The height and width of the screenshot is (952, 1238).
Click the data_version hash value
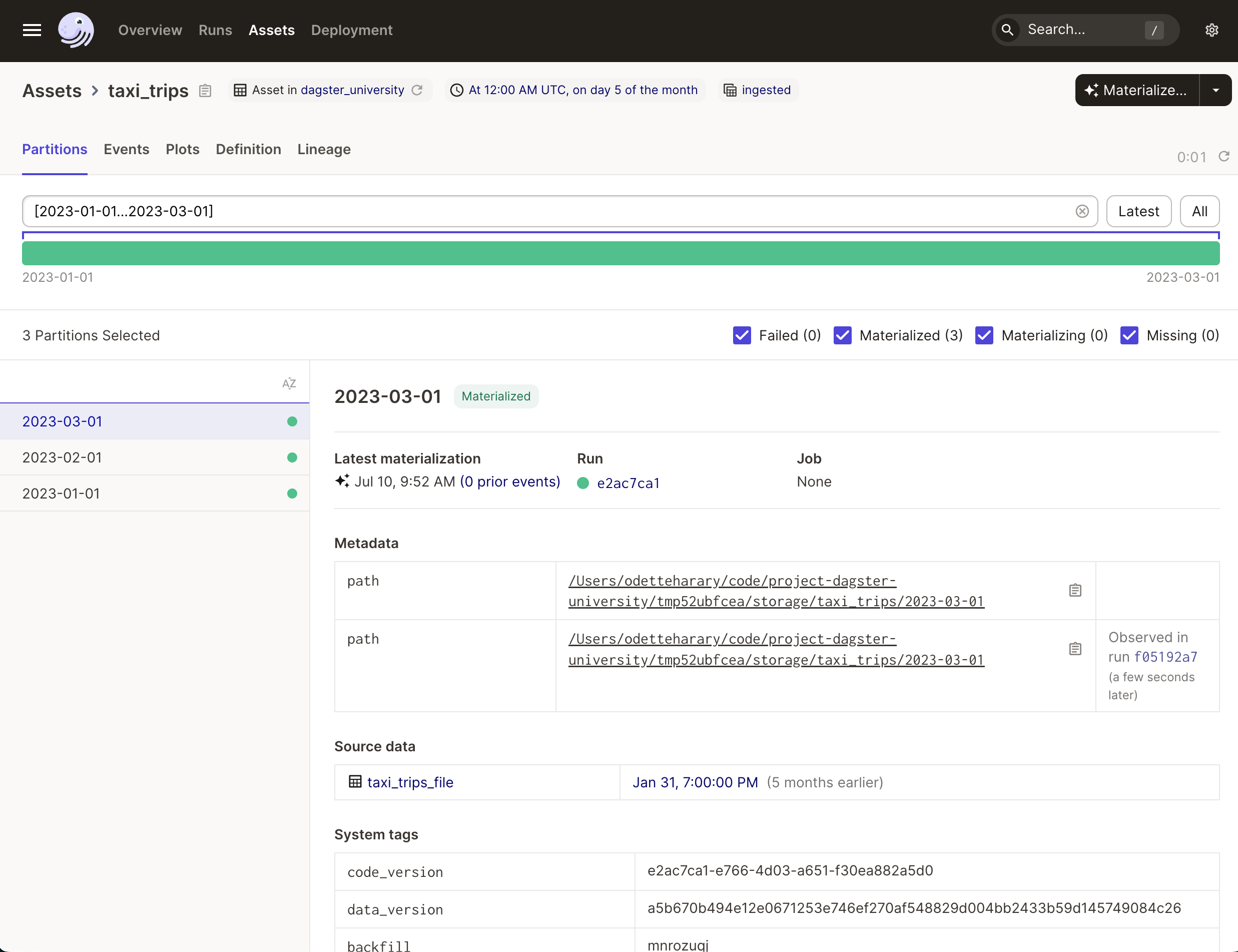tap(914, 908)
